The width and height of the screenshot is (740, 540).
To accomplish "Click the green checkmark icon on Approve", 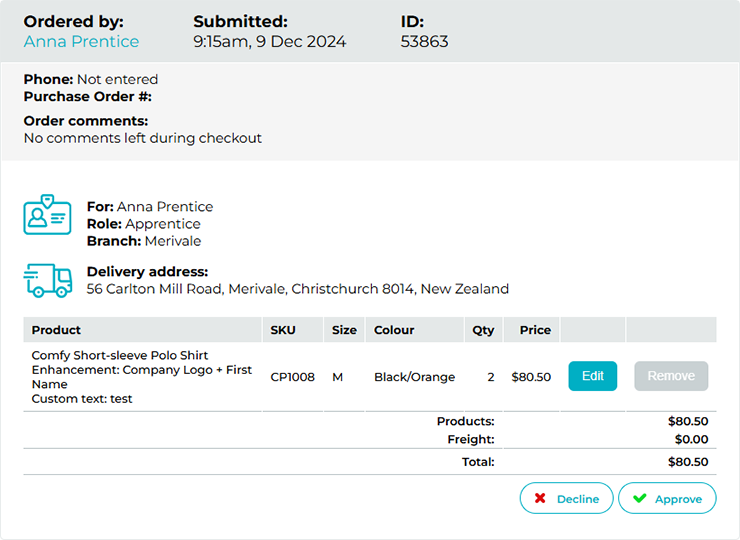I will coord(639,499).
